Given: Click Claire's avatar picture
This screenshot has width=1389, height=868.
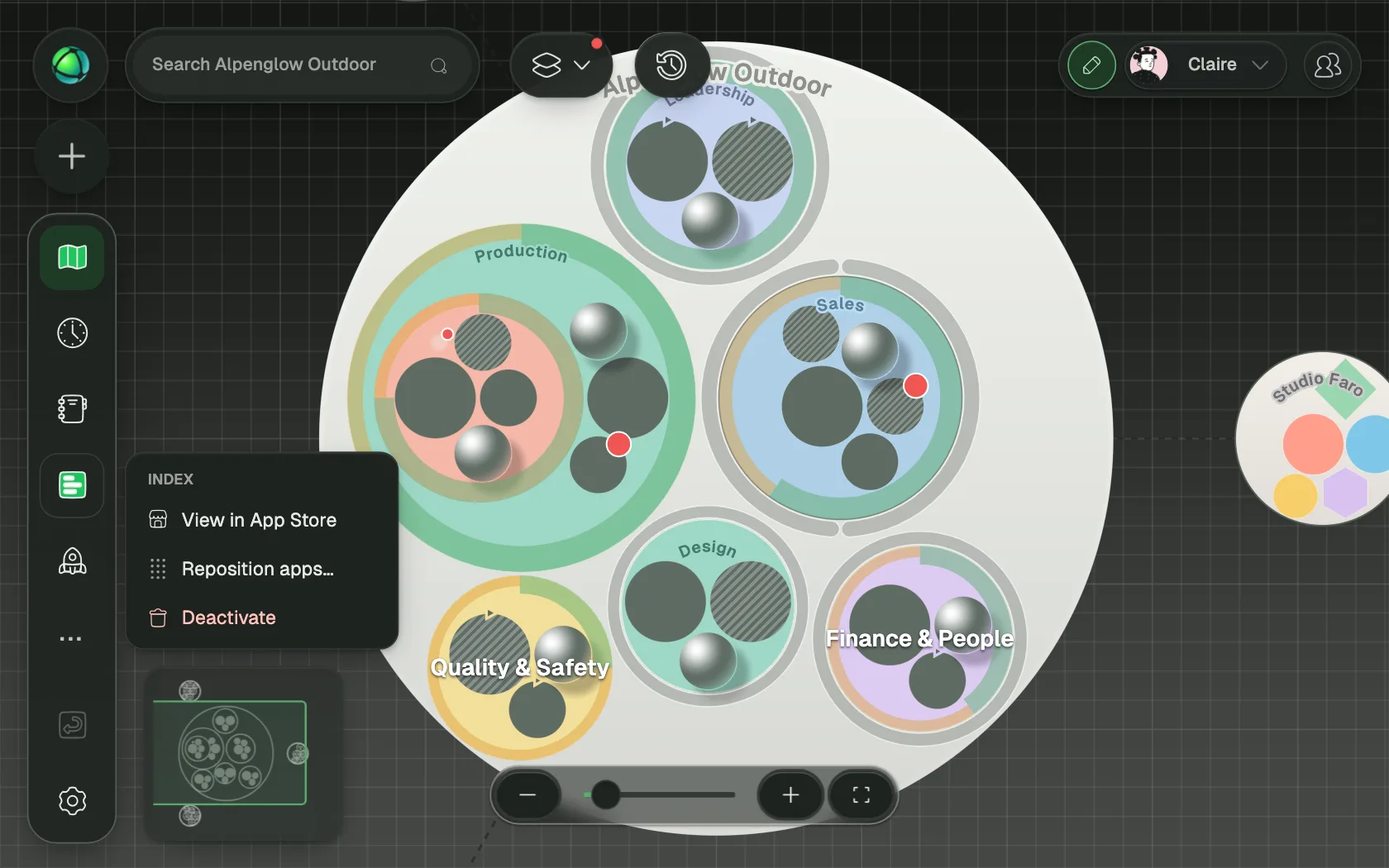Looking at the screenshot, I should 1148,64.
